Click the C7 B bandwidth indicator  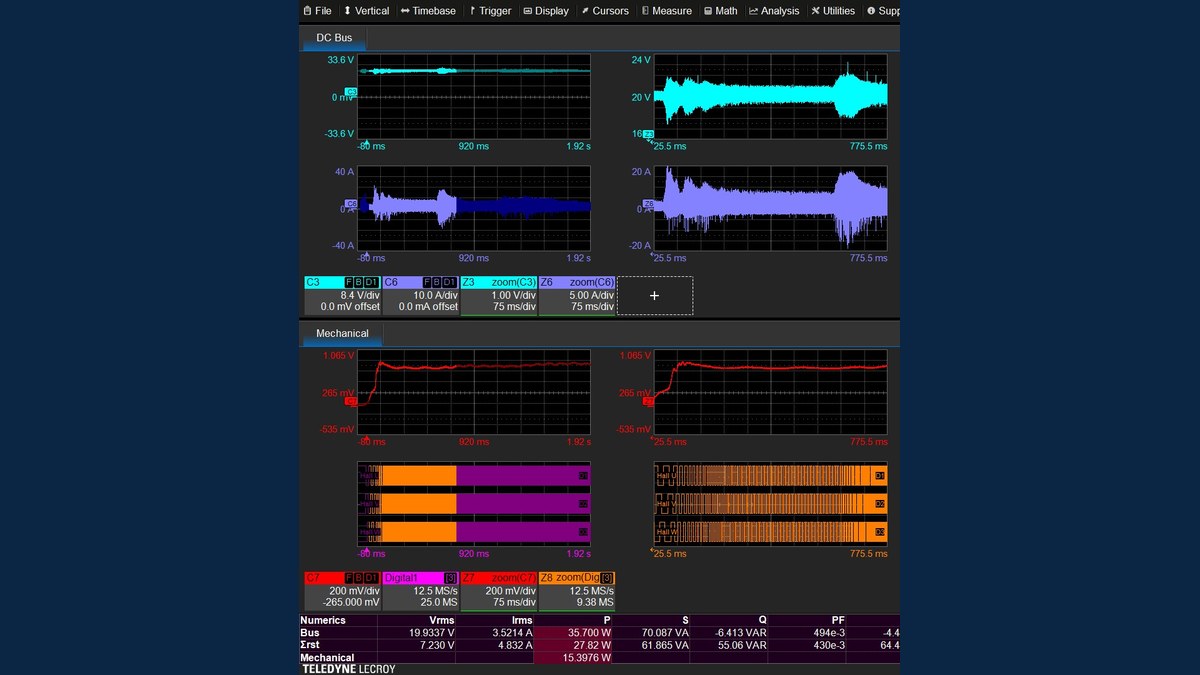pos(359,578)
